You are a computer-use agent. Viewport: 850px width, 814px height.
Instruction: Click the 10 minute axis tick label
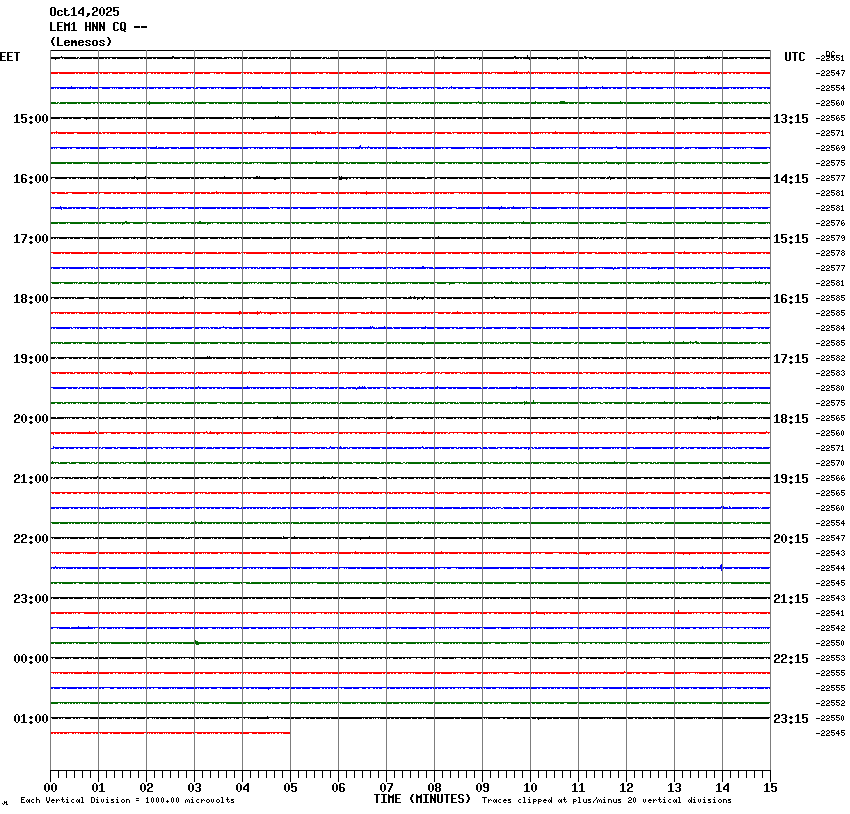[x=530, y=788]
